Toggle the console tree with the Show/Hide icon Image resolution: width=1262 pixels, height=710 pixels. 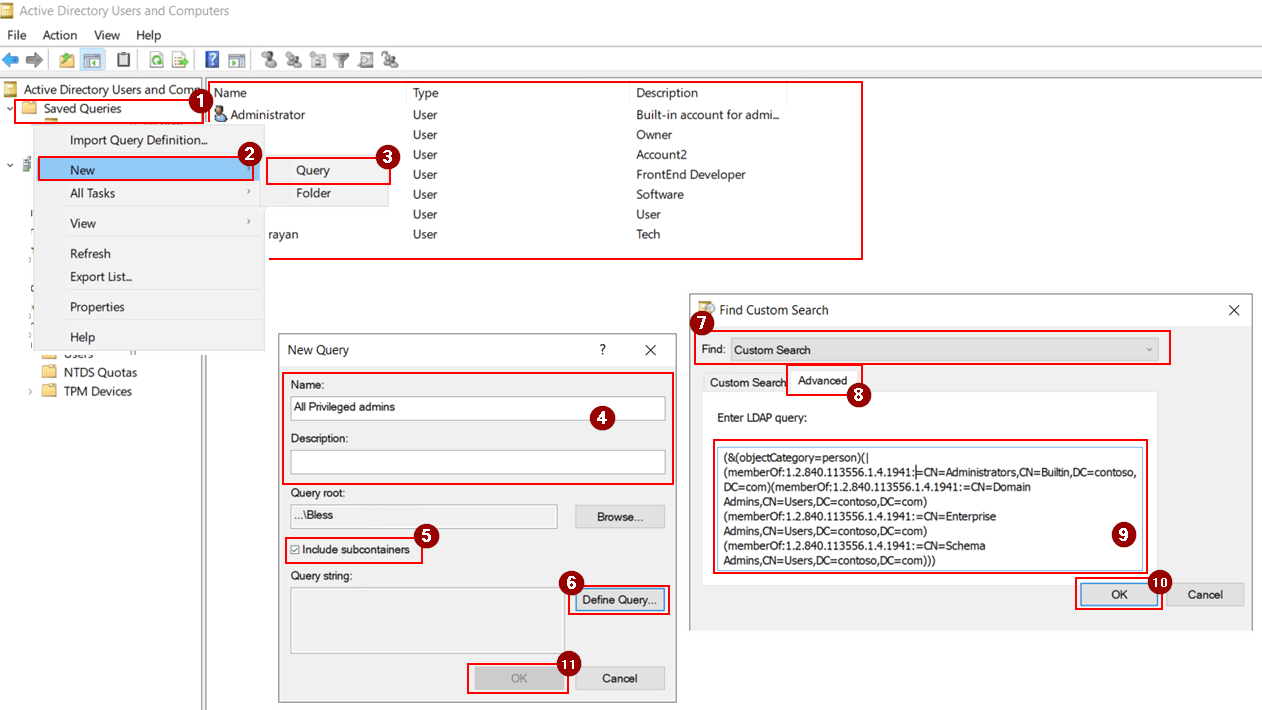92,60
